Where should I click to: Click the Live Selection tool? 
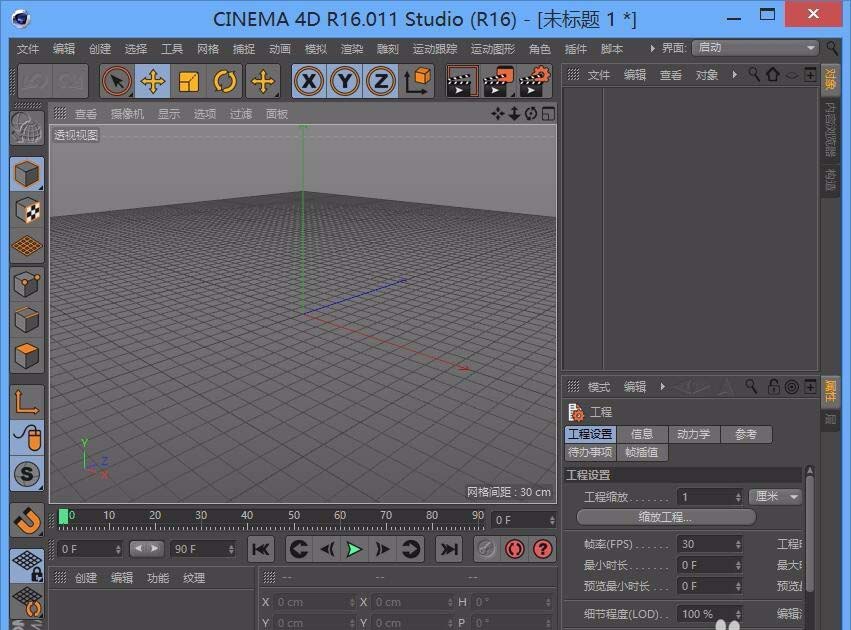(117, 81)
